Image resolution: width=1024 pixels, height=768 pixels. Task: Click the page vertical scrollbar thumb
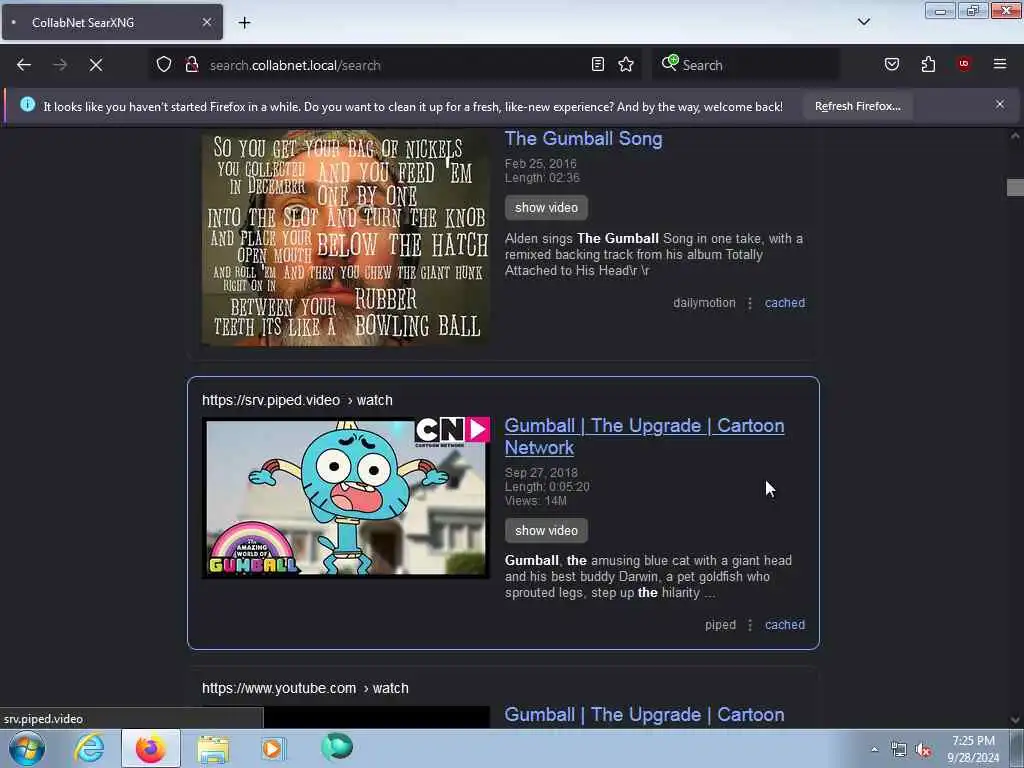(x=1015, y=187)
